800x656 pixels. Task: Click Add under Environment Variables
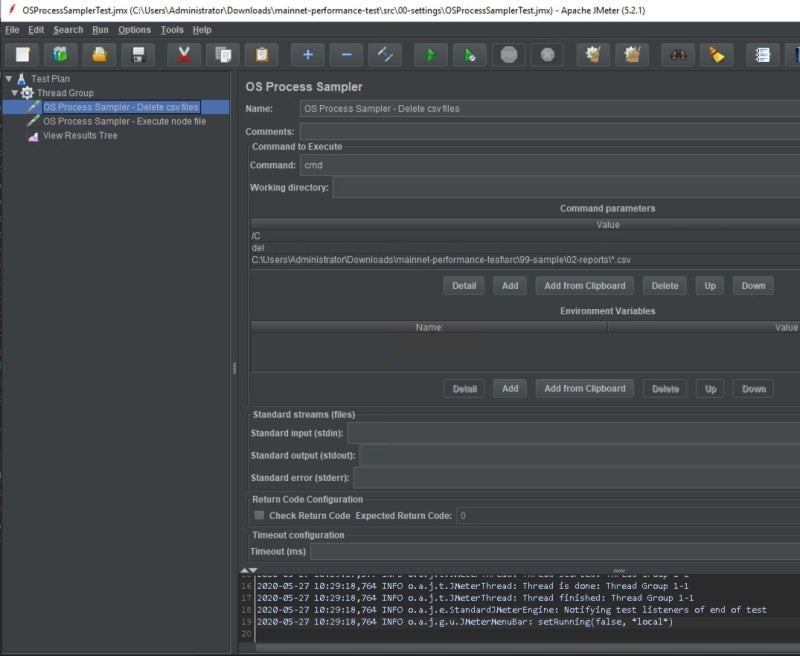510,389
